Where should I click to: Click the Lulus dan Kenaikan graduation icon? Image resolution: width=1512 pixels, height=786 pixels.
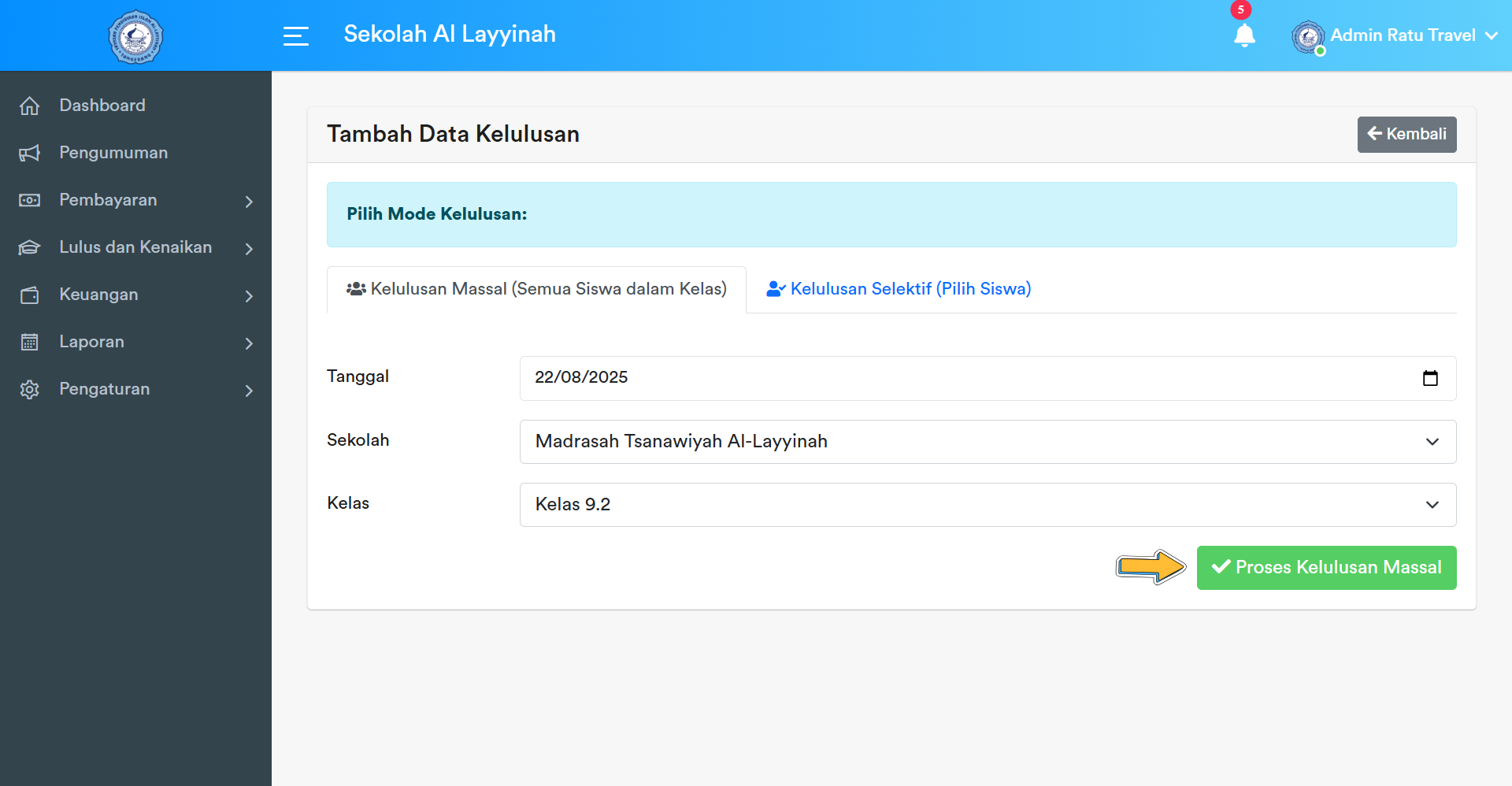click(30, 247)
